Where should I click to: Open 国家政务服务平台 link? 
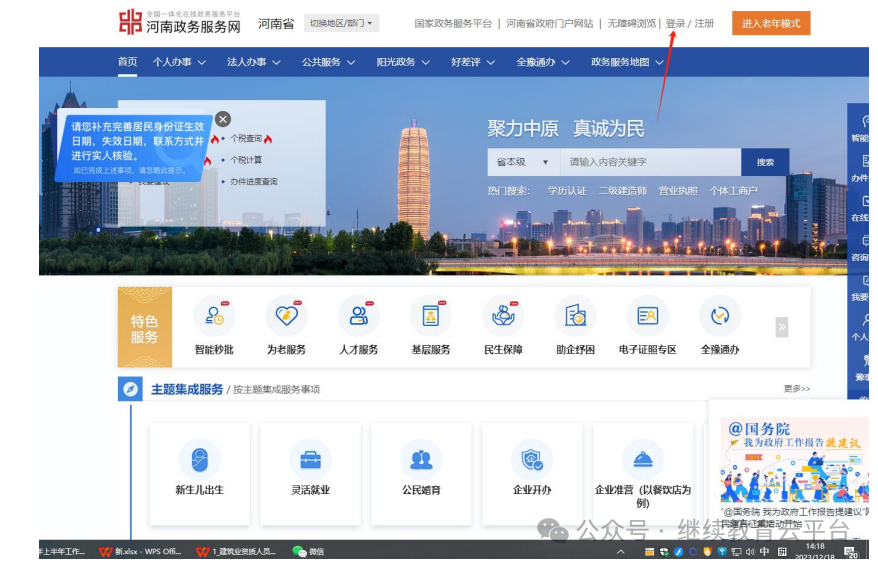coord(453,23)
